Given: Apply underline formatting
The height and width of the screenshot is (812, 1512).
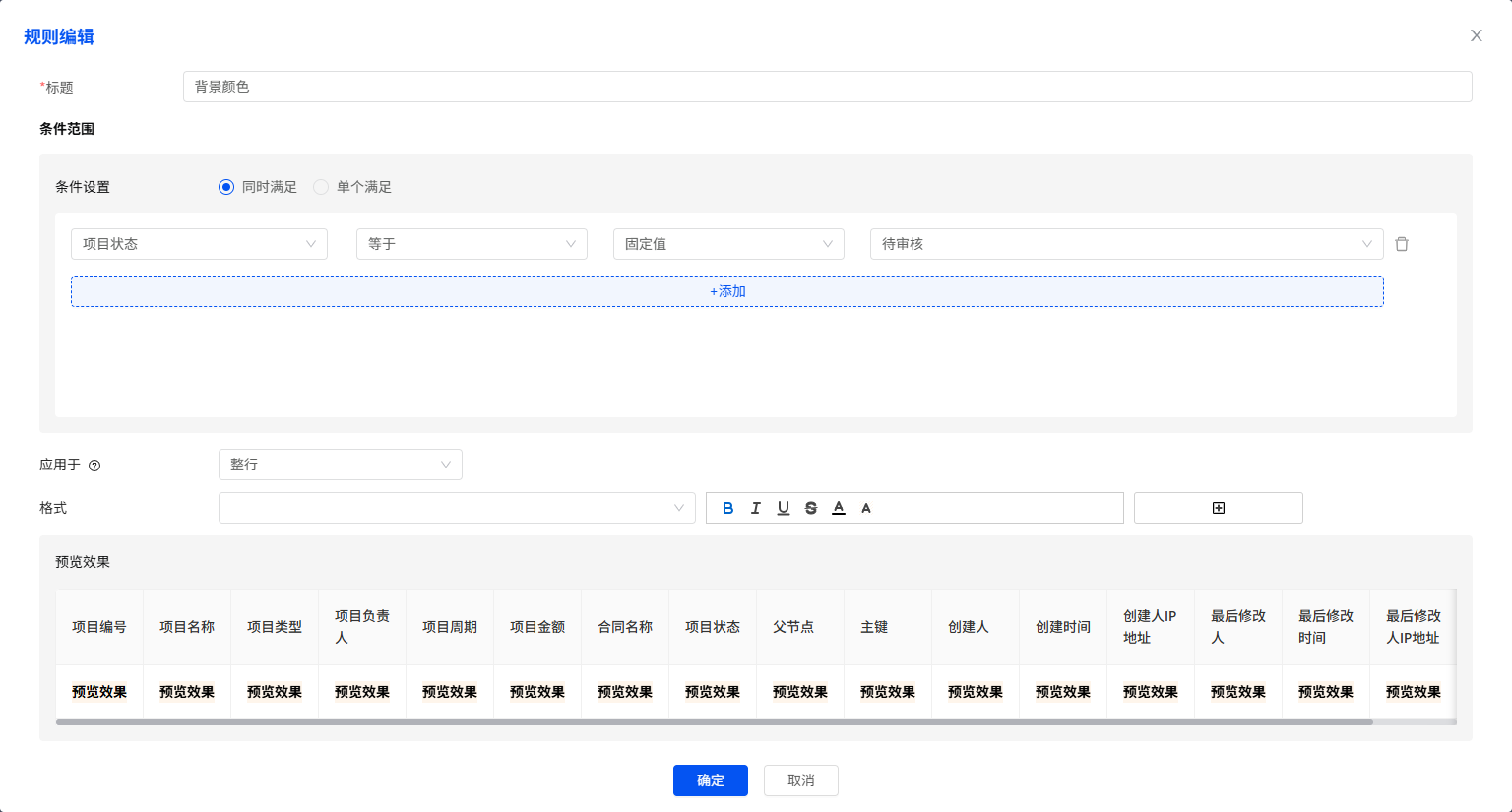Looking at the screenshot, I should coord(784,508).
